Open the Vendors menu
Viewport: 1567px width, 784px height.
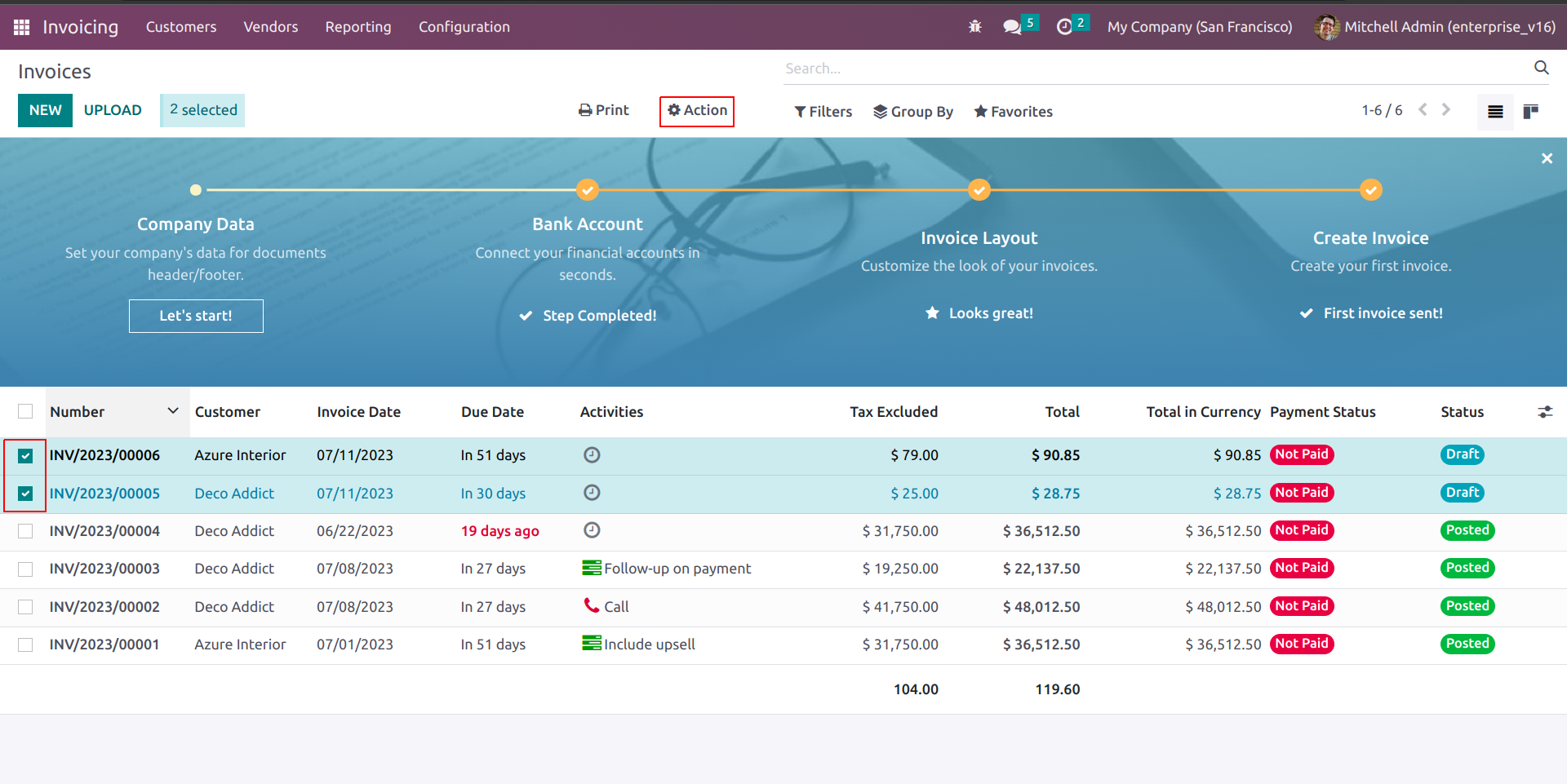(271, 27)
